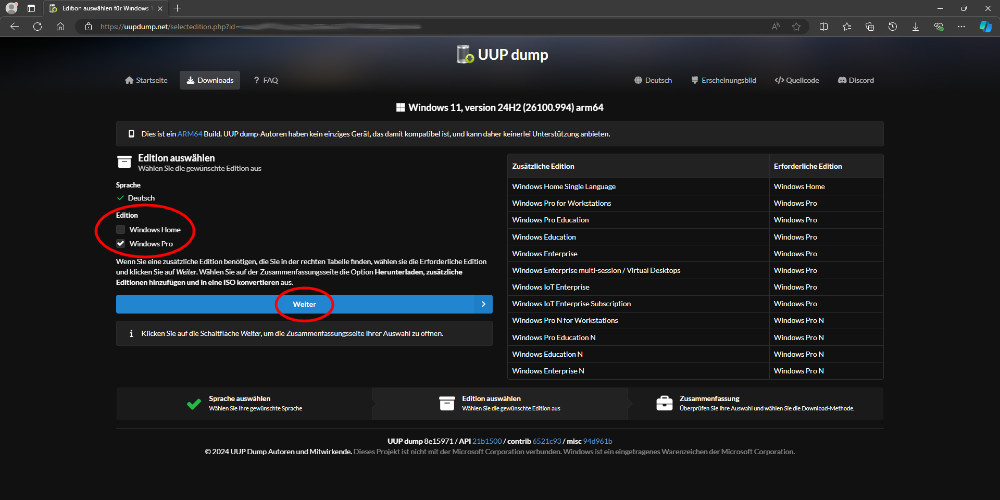
Task: Open the browser profile avatar
Action: point(11,8)
